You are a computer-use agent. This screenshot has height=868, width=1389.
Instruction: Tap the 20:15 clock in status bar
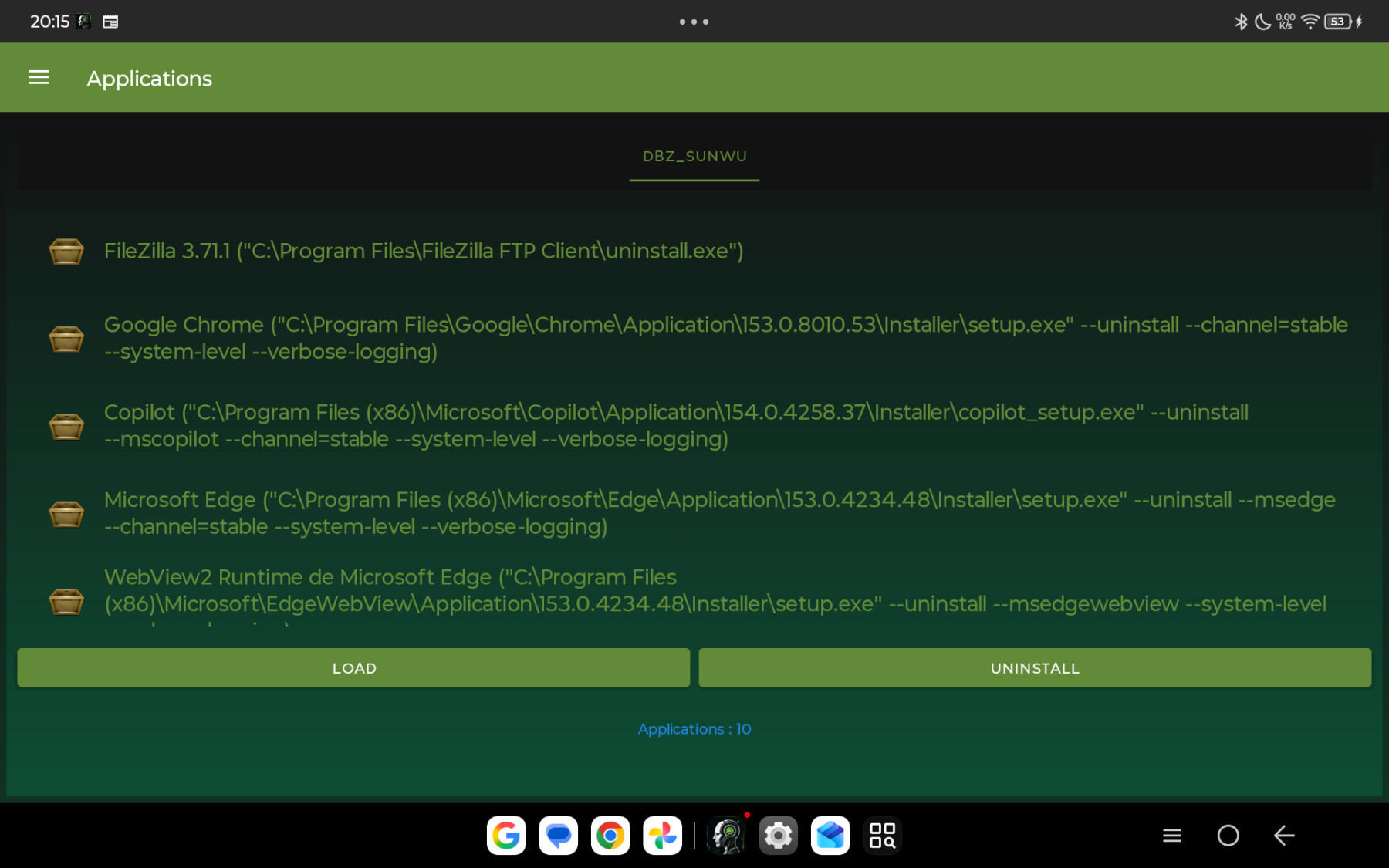tap(50, 22)
